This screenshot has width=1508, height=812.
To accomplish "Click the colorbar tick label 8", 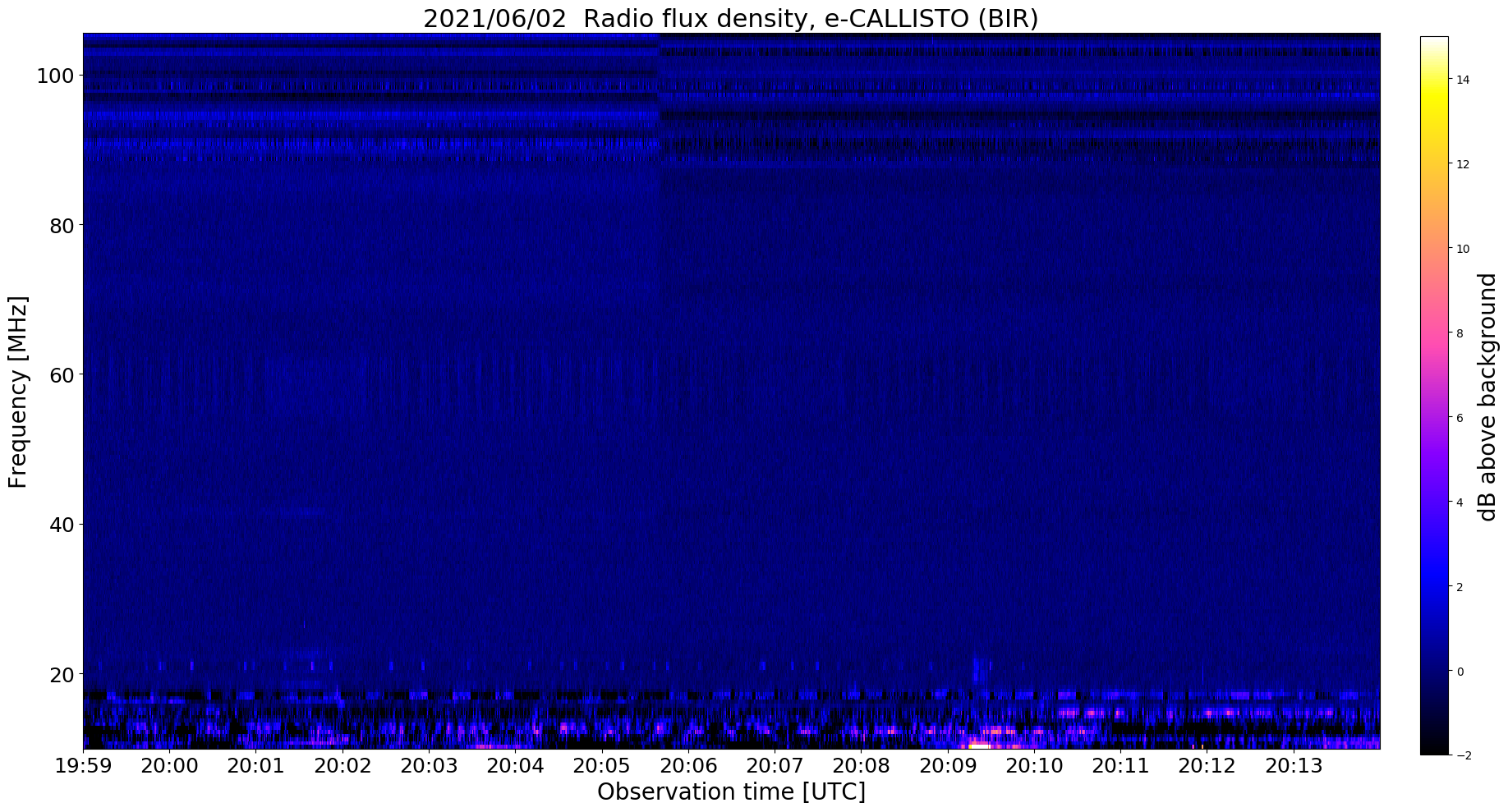I will tap(1460, 333).
